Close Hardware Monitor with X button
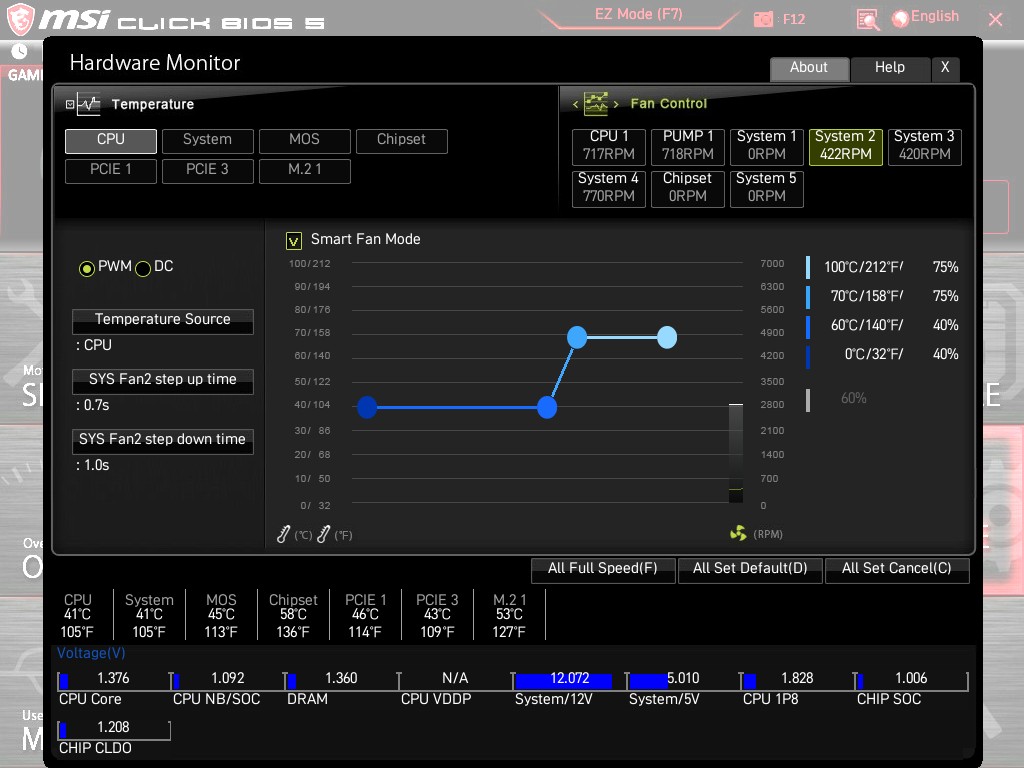This screenshot has width=1024, height=768. [945, 68]
